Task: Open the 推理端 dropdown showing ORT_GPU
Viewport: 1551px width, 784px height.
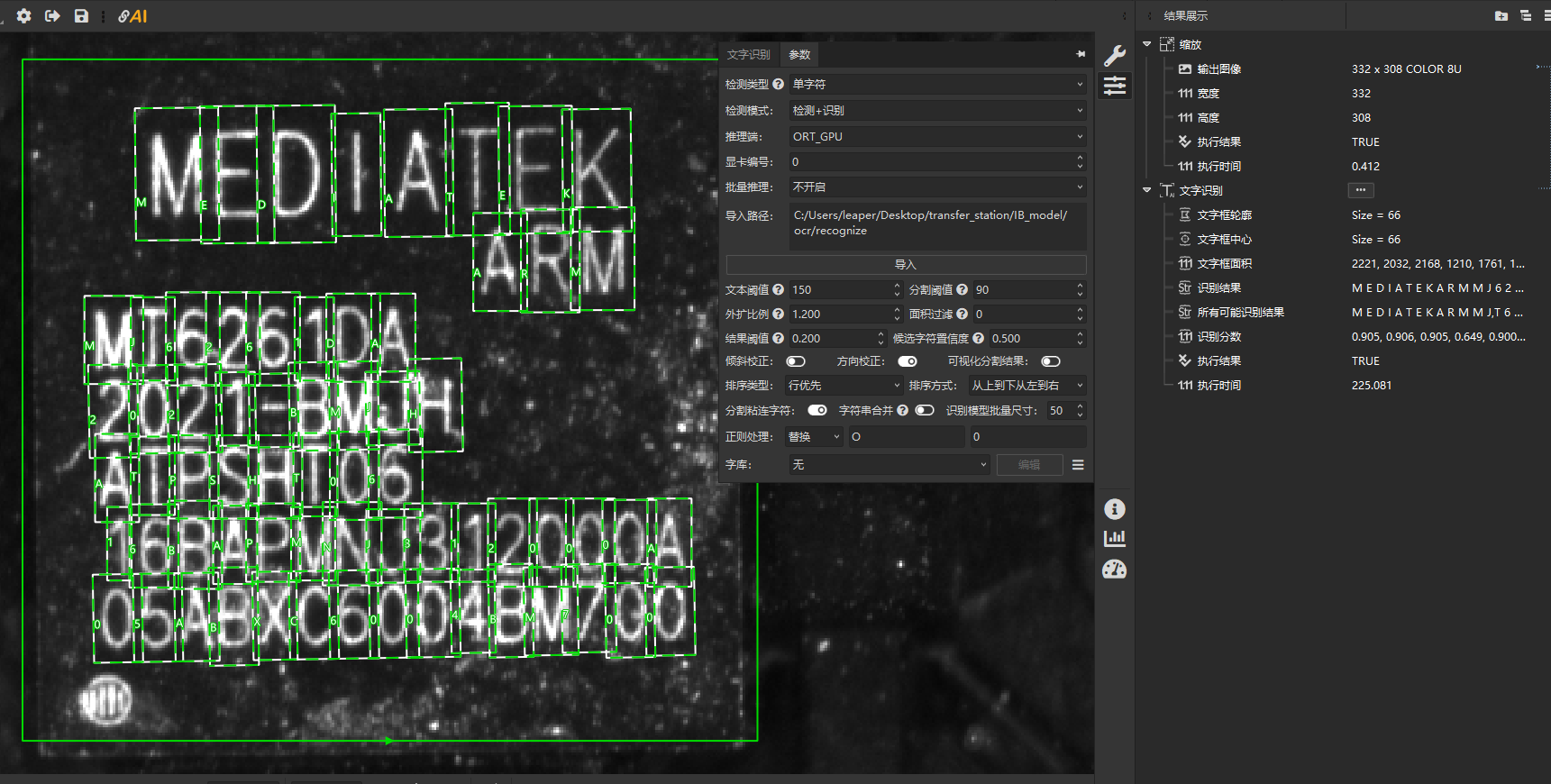Action: click(937, 136)
